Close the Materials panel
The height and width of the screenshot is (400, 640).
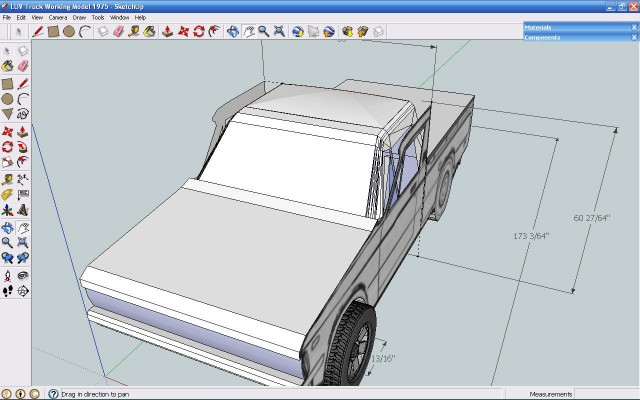[x=634, y=27]
